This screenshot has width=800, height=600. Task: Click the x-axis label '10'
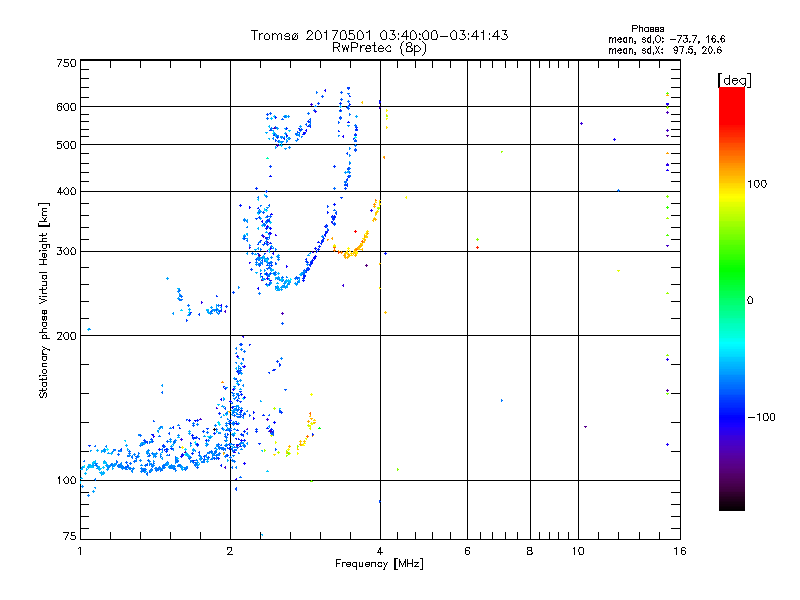click(x=578, y=551)
